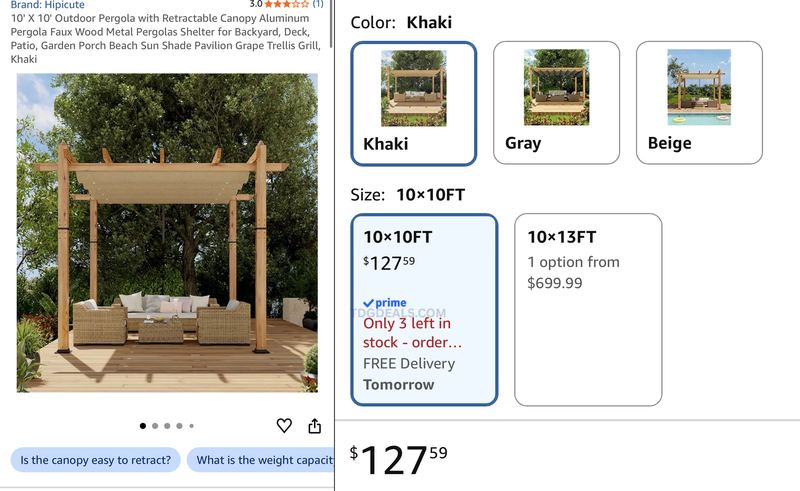800x491 pixels.
Task: Click the Gray pergola thumbnail image
Action: [x=557, y=87]
